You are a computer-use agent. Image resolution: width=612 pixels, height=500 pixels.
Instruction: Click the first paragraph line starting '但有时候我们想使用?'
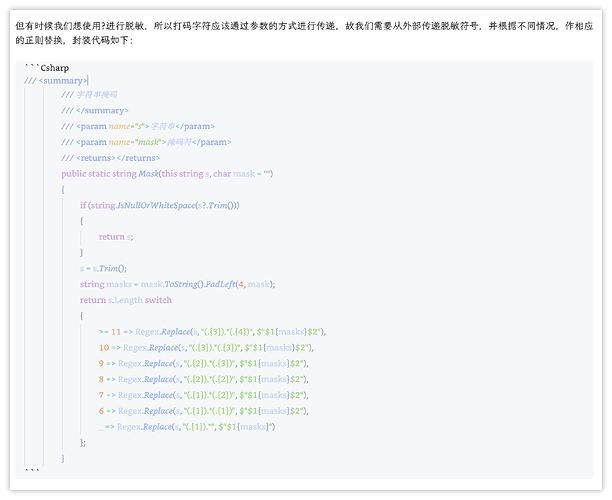304,26
